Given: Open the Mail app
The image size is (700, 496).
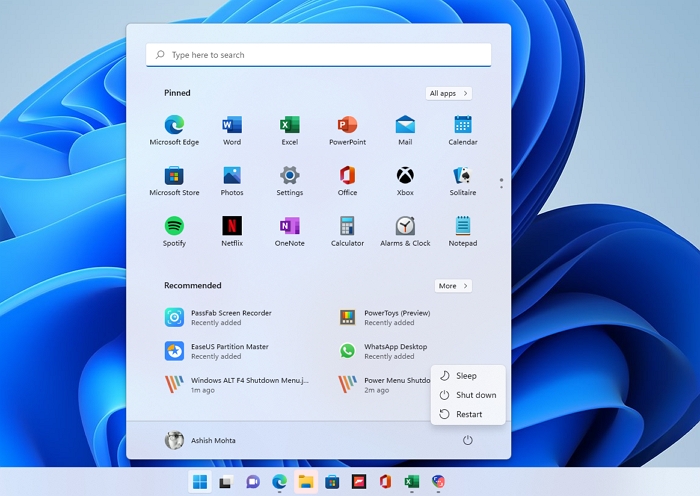Looking at the screenshot, I should pos(405,130).
